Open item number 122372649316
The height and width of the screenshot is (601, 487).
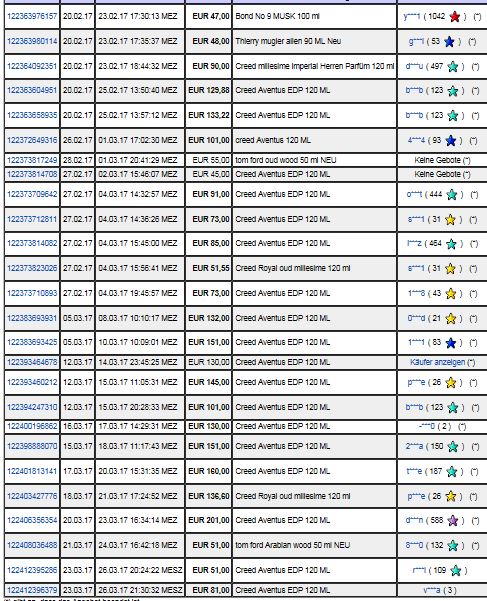[32, 140]
